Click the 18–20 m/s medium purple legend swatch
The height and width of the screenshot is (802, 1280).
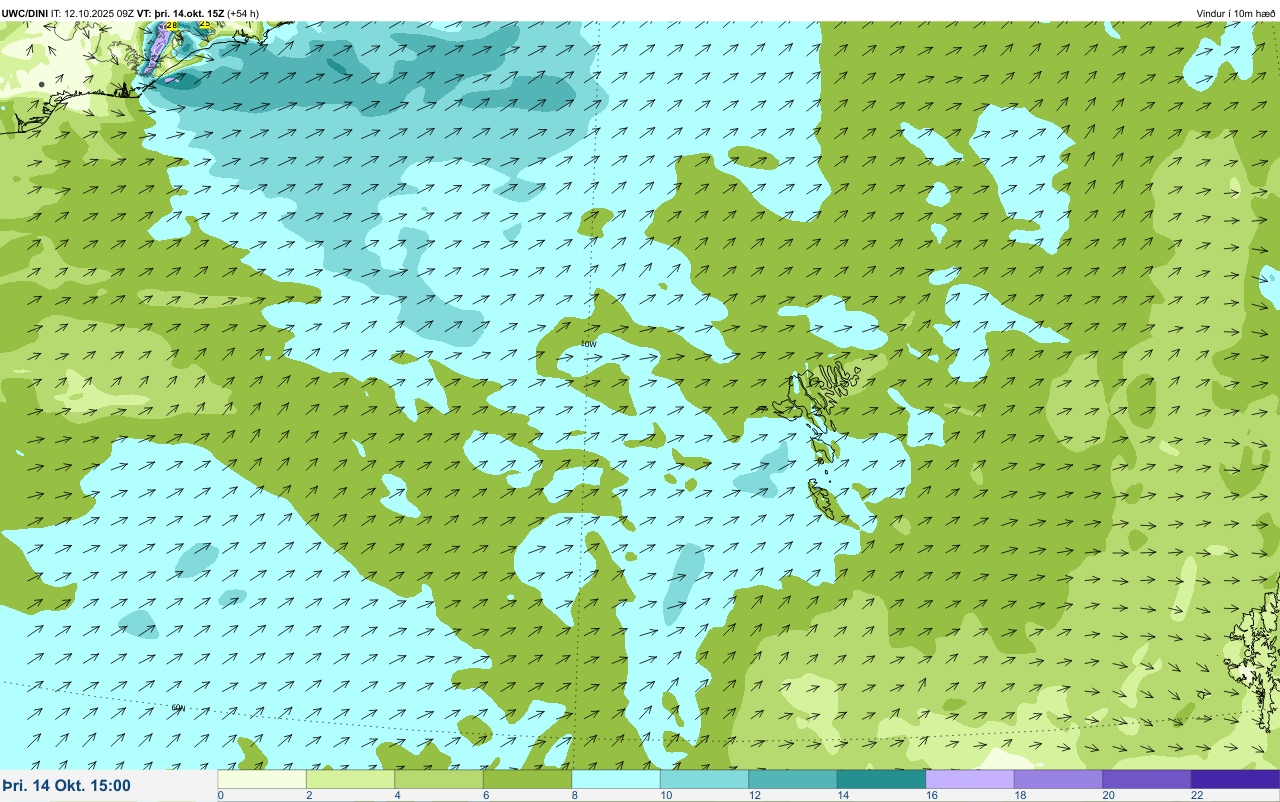click(1058, 779)
